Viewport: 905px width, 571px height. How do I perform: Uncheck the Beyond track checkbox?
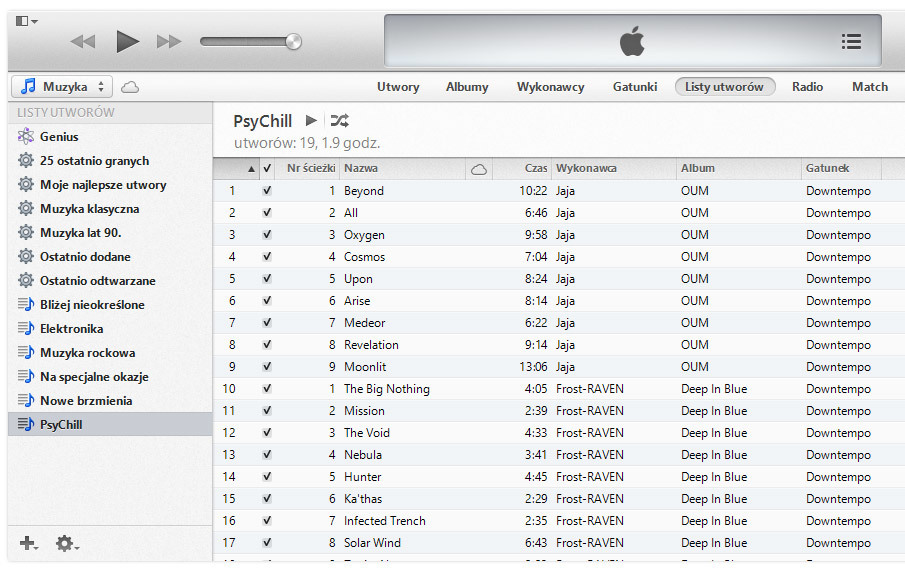(267, 191)
